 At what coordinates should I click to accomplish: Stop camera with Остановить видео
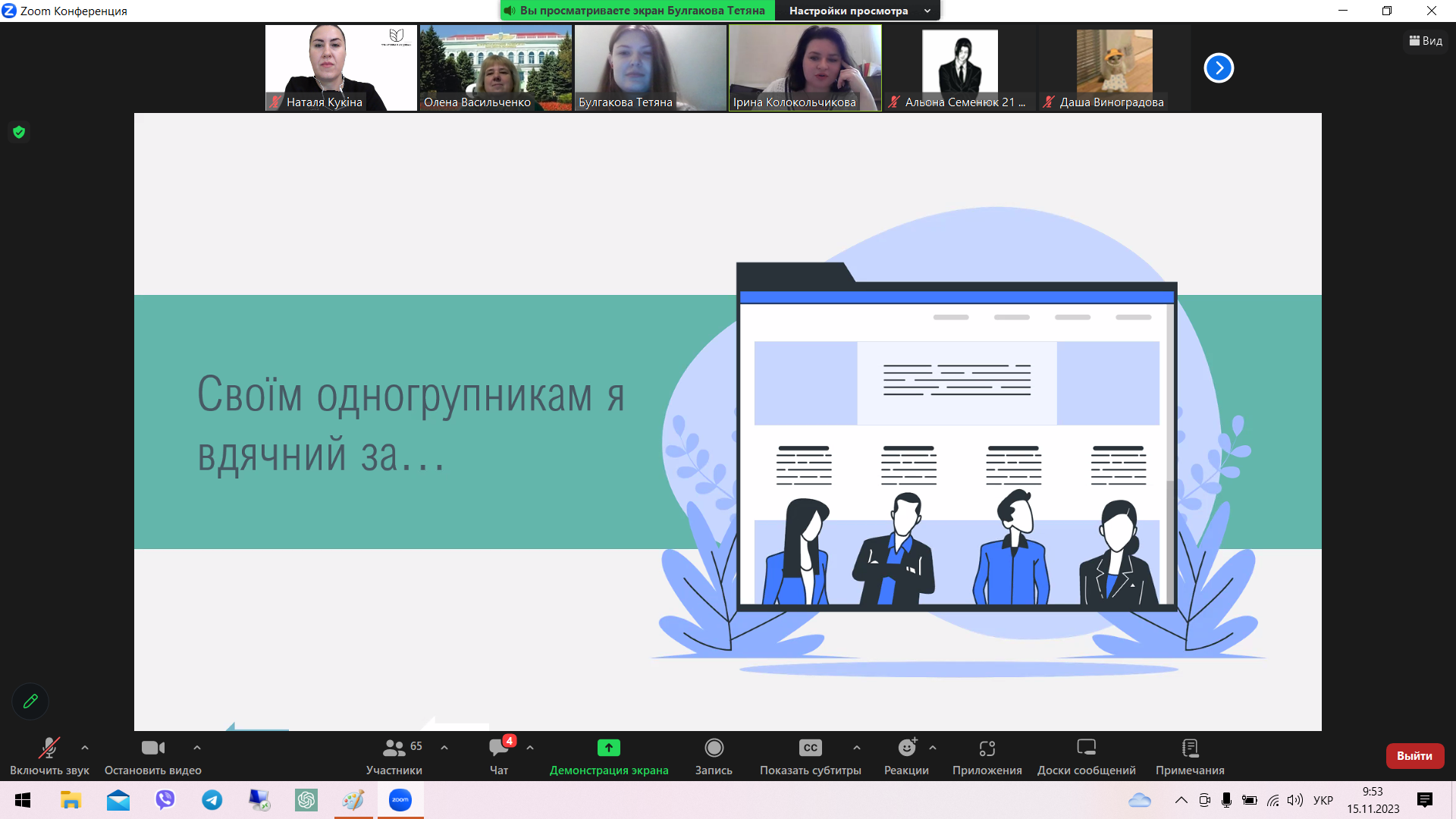tap(152, 748)
